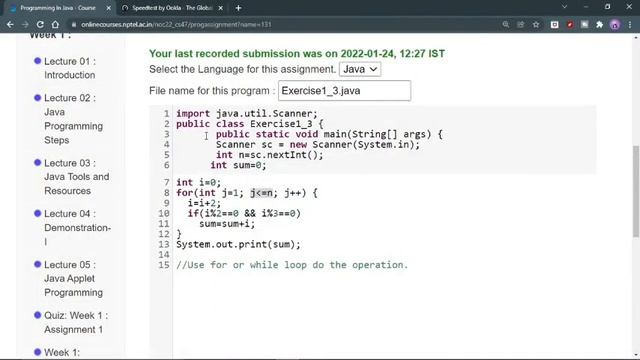640x360 pixels.
Task: Click the //Use for or while loop comment
Action: point(292,265)
